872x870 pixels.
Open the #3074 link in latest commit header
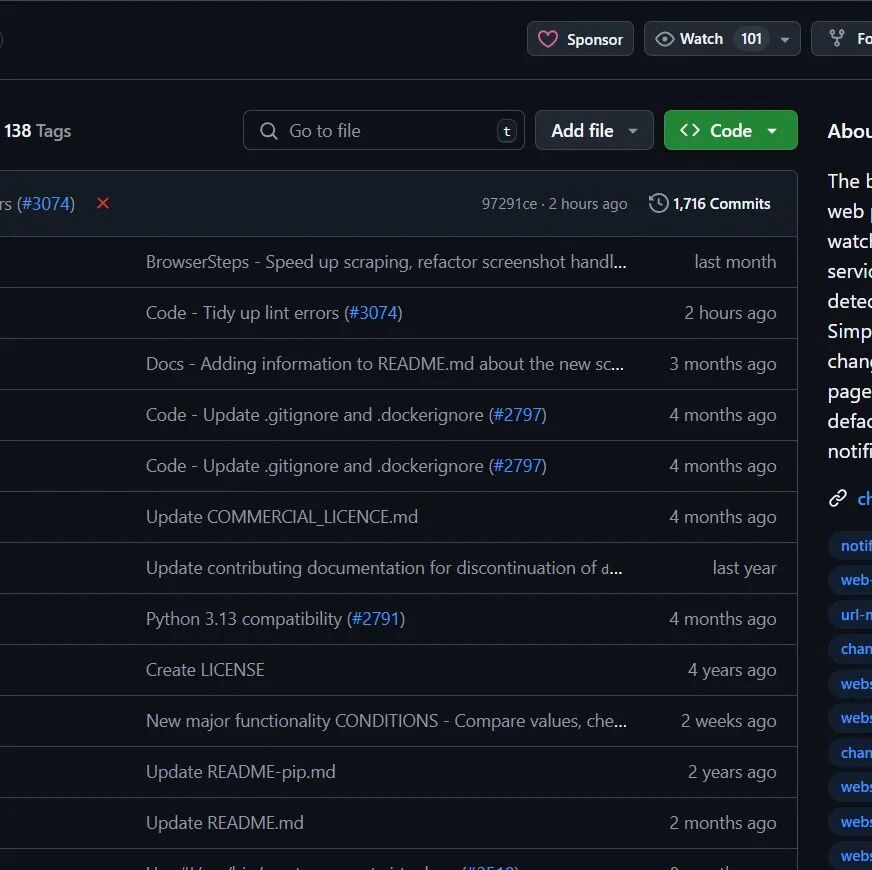46,204
